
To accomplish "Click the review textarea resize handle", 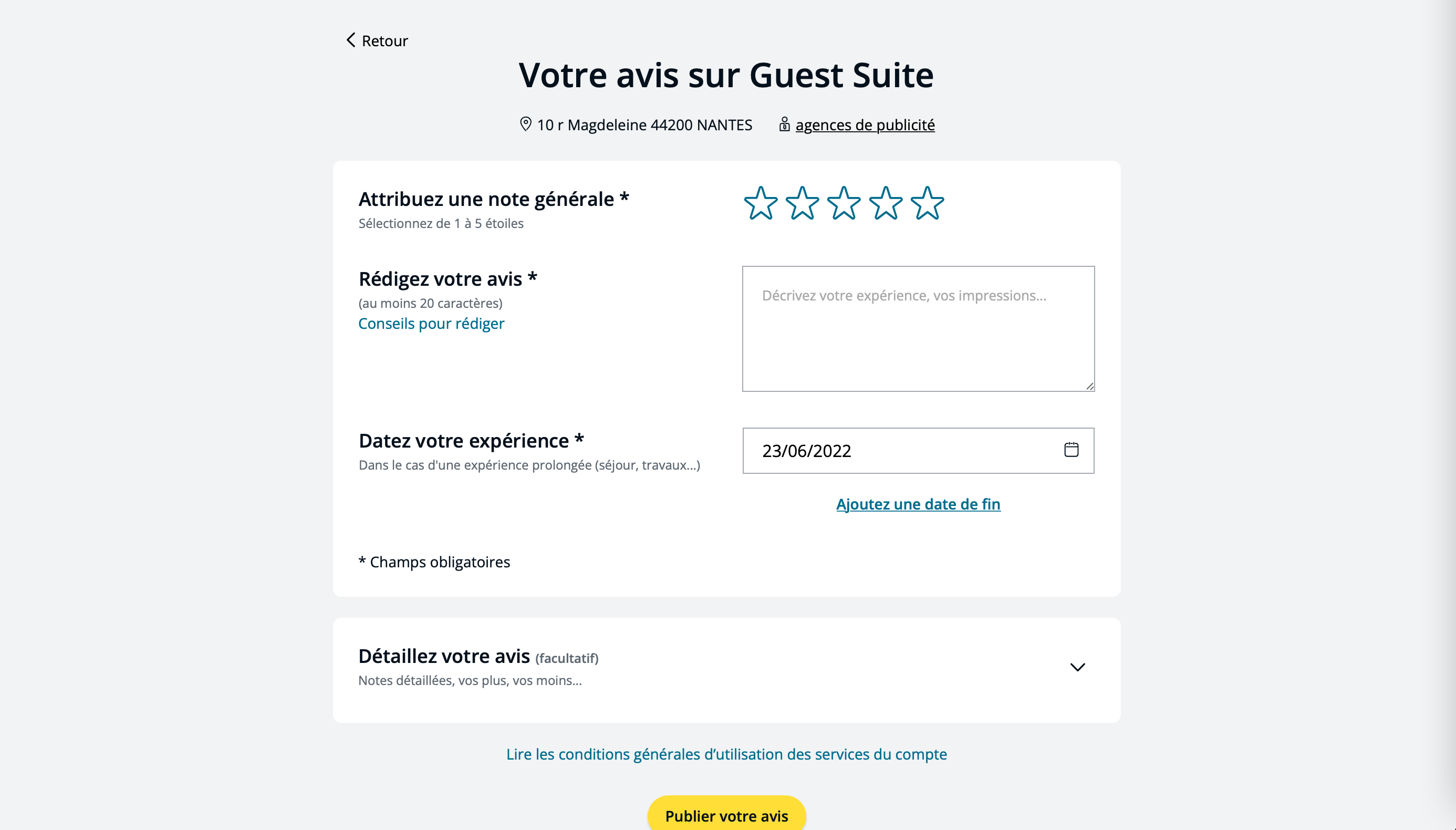I will [x=1089, y=387].
